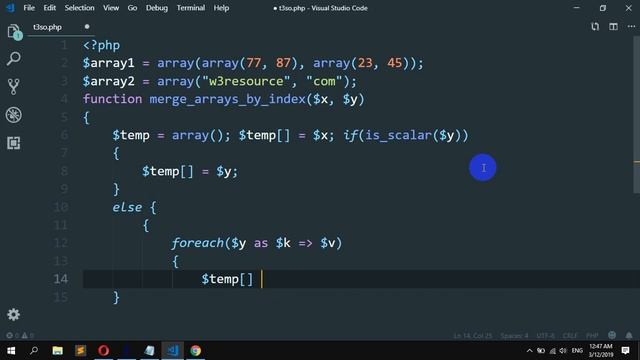This screenshot has height=360, width=640.
Task: Open Sublime Text from taskbar
Action: (80, 351)
